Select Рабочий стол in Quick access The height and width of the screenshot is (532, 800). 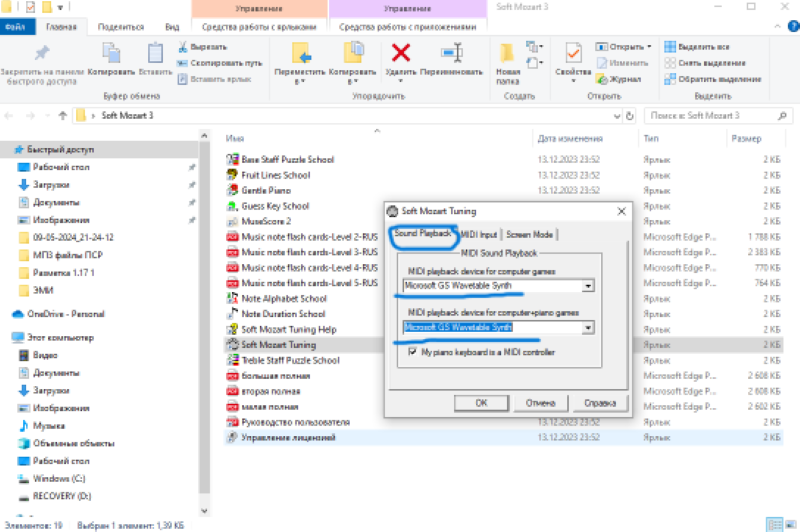coord(61,167)
